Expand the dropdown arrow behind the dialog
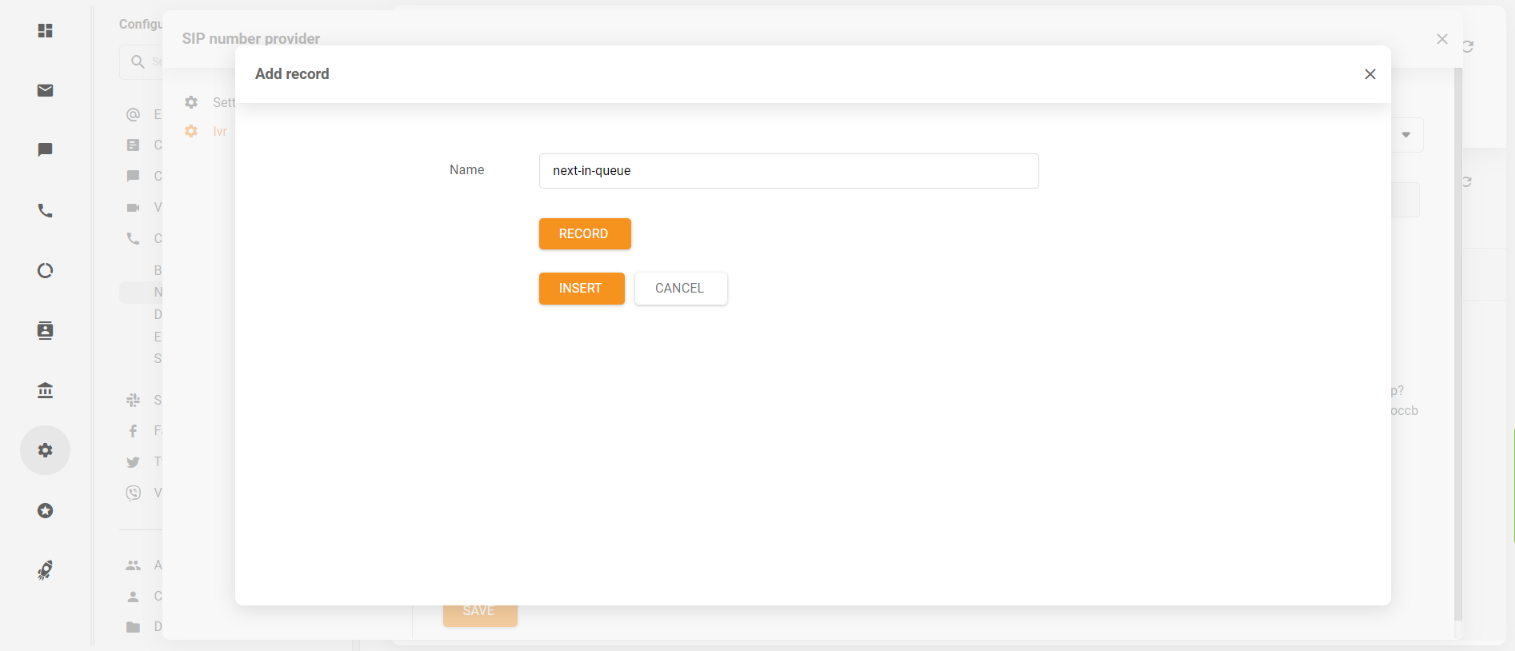Viewport: 1515px width, 651px height. (1406, 134)
